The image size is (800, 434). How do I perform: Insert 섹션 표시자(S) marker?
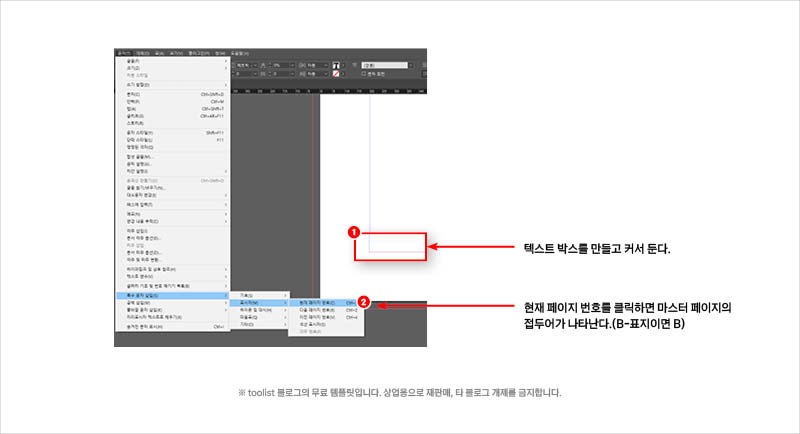[327, 324]
